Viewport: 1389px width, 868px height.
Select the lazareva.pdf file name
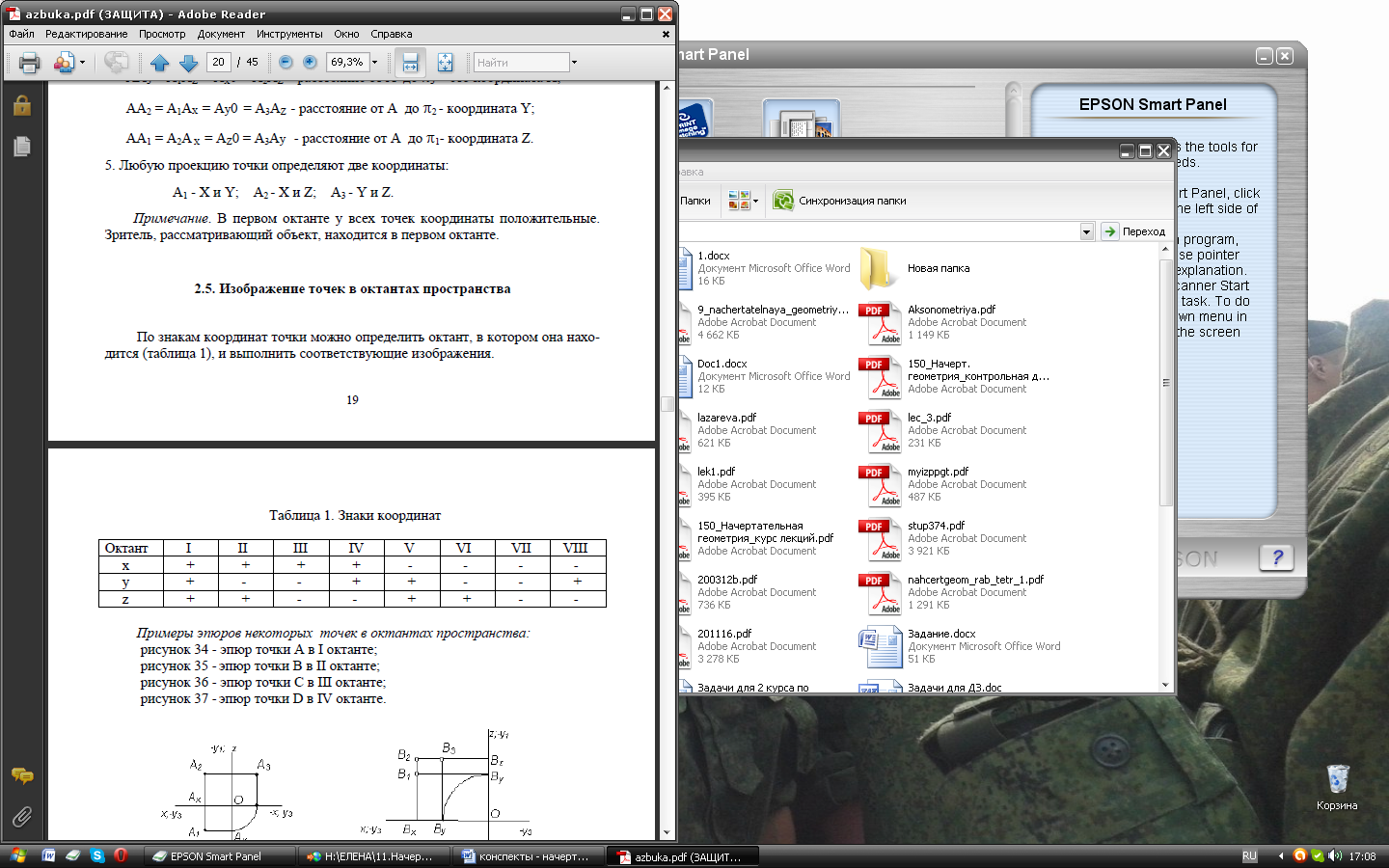727,418
